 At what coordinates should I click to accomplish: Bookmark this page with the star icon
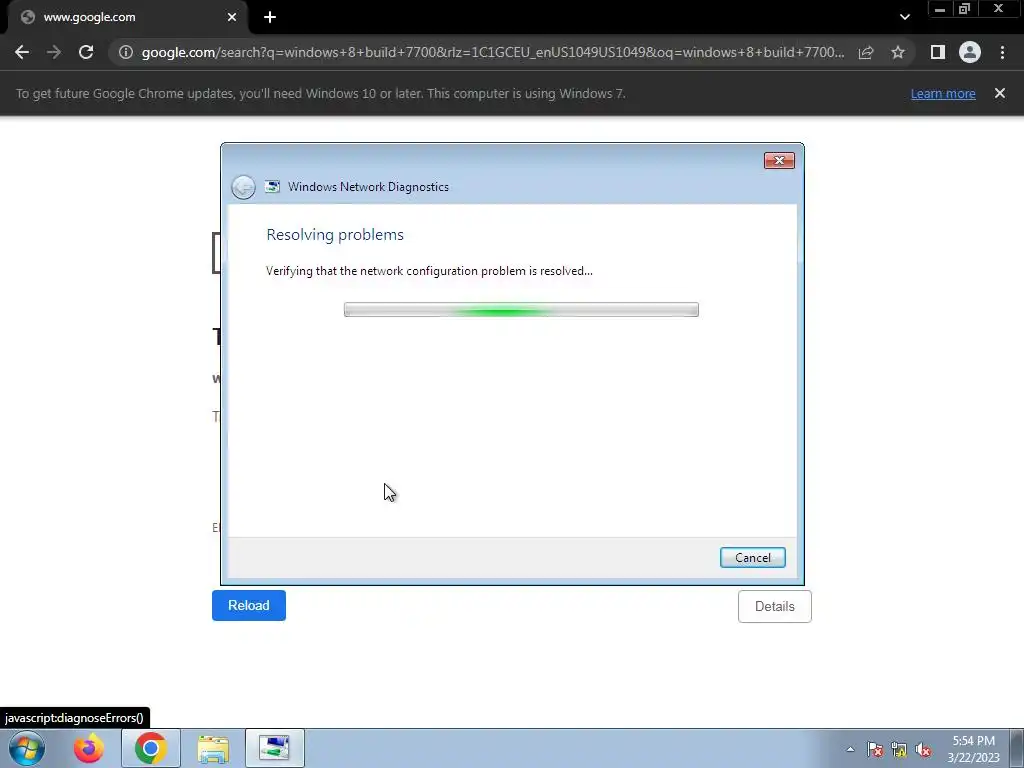click(898, 52)
